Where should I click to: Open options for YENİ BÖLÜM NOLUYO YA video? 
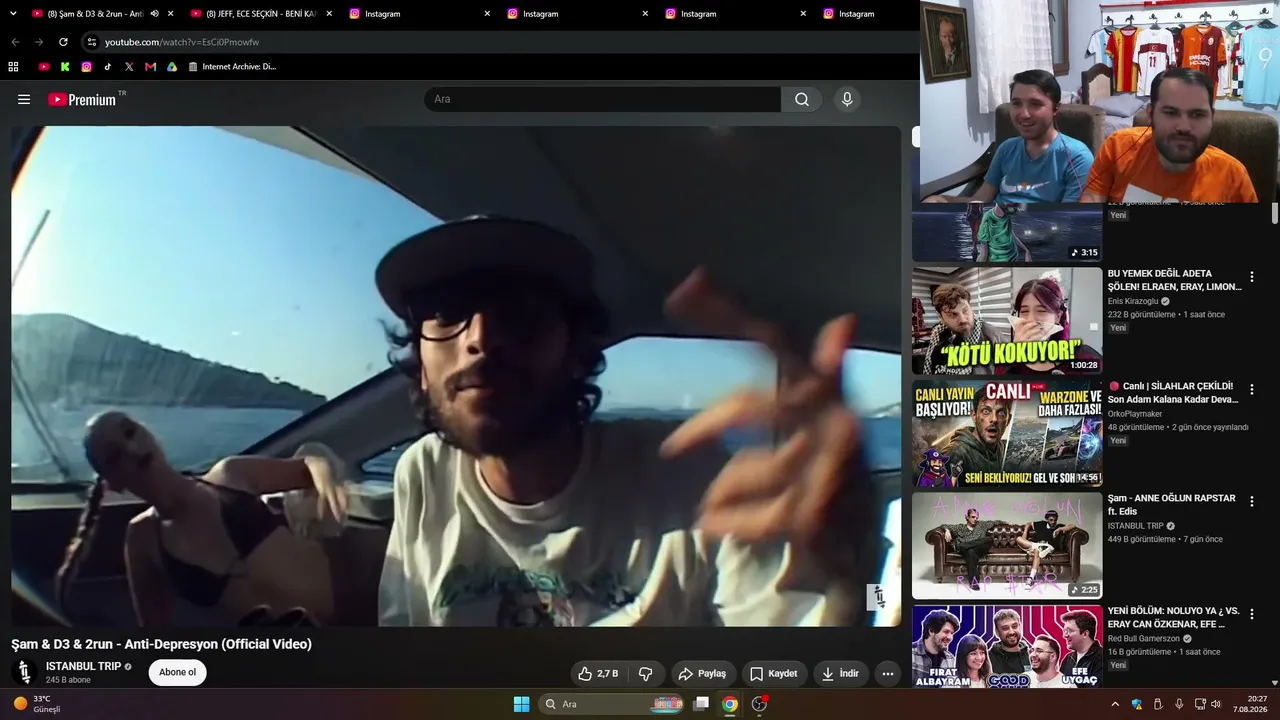[1251, 613]
